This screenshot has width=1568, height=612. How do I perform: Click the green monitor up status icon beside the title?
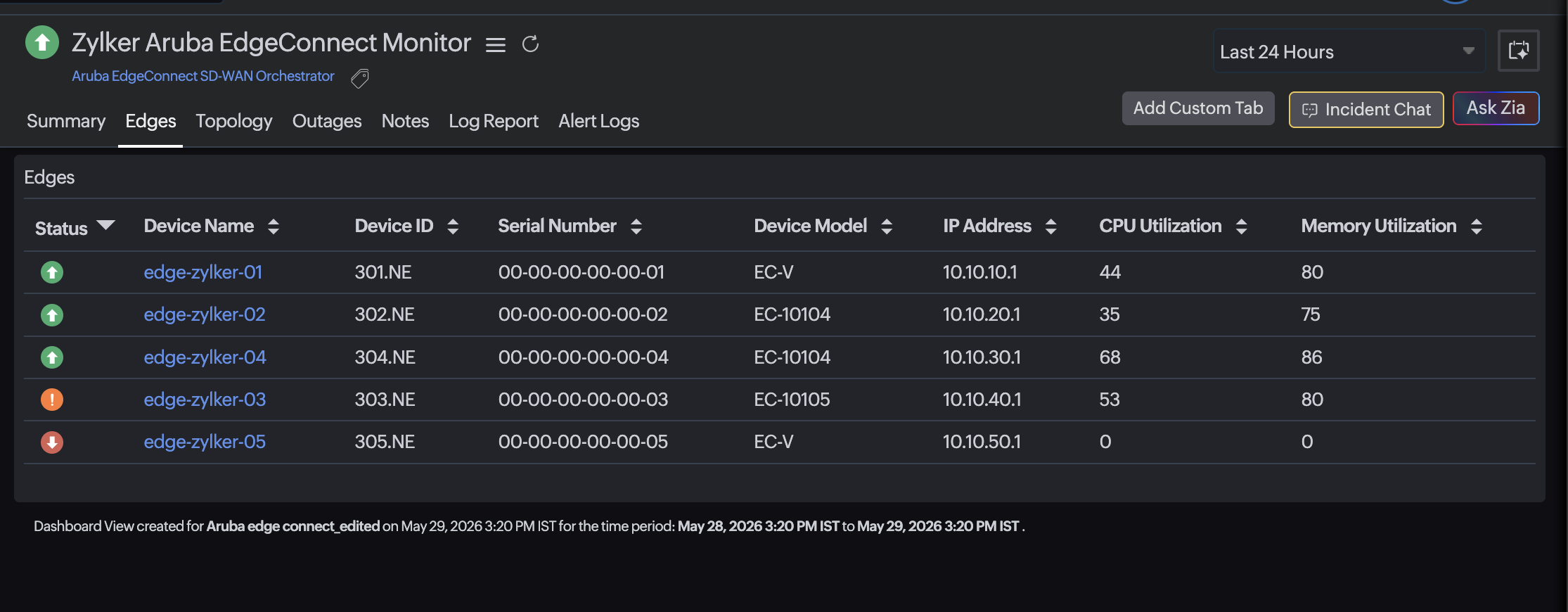click(x=42, y=42)
